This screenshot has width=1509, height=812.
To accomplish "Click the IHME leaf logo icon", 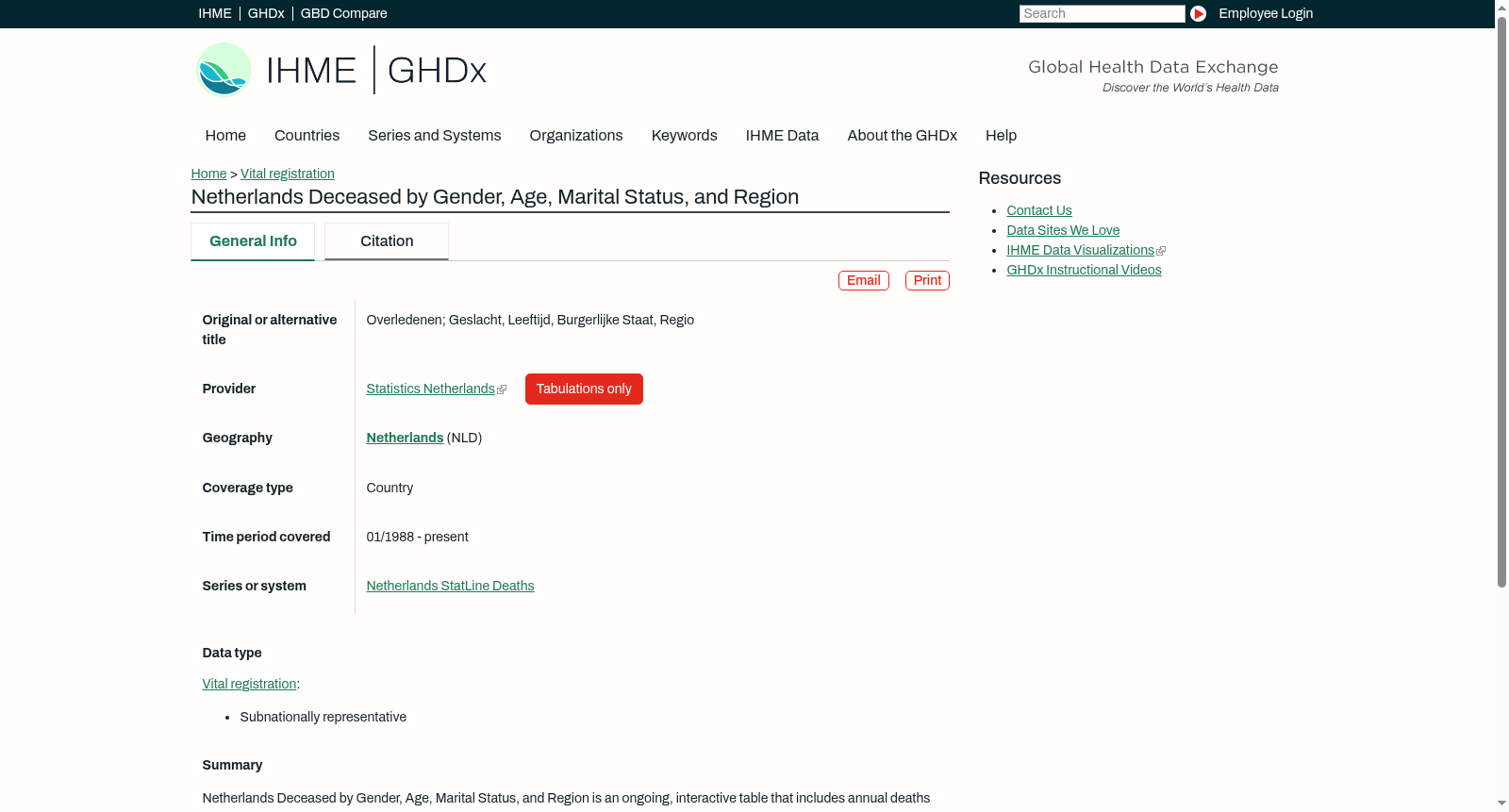I will (x=224, y=70).
